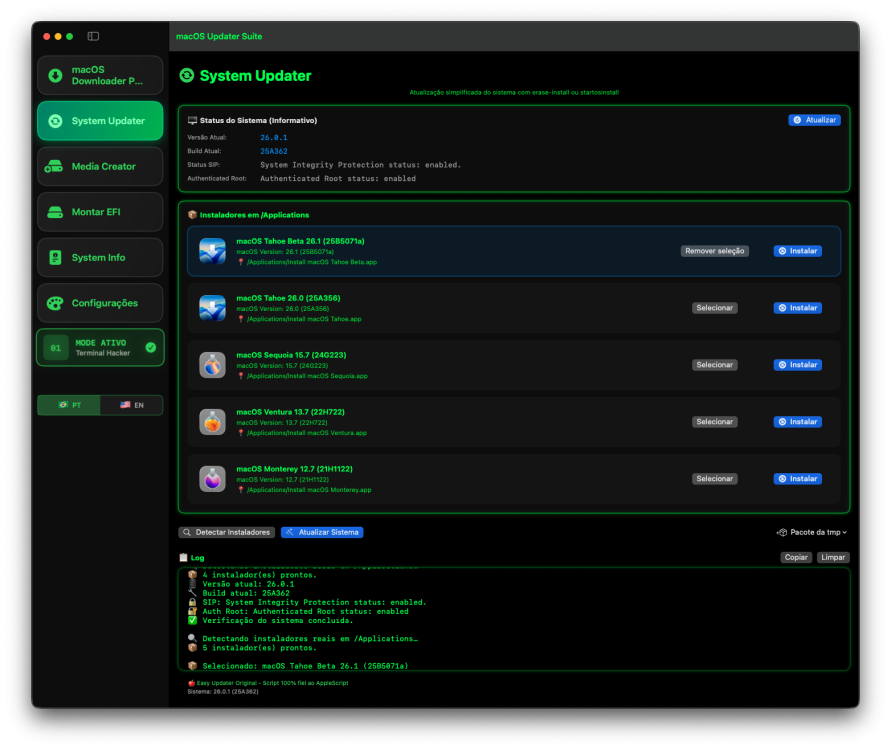Viewport: 891px width, 750px height.
Task: Click the Instaladores package box icon
Action: 192,215
